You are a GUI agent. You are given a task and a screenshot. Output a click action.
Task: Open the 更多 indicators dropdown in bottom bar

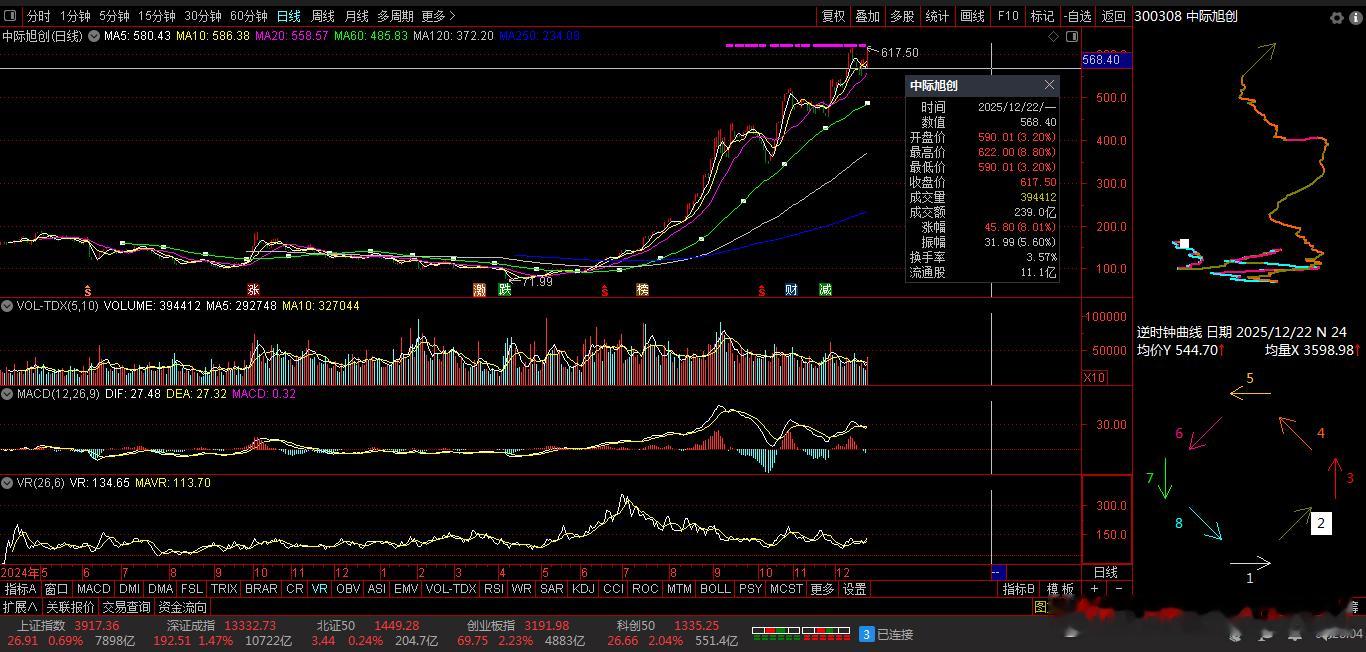tap(822, 589)
